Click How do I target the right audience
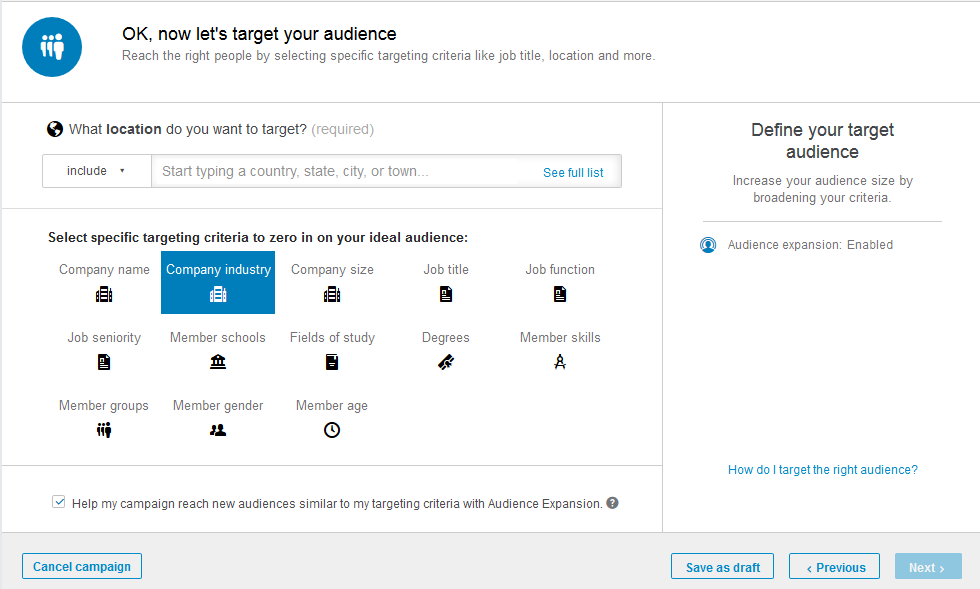 822,469
